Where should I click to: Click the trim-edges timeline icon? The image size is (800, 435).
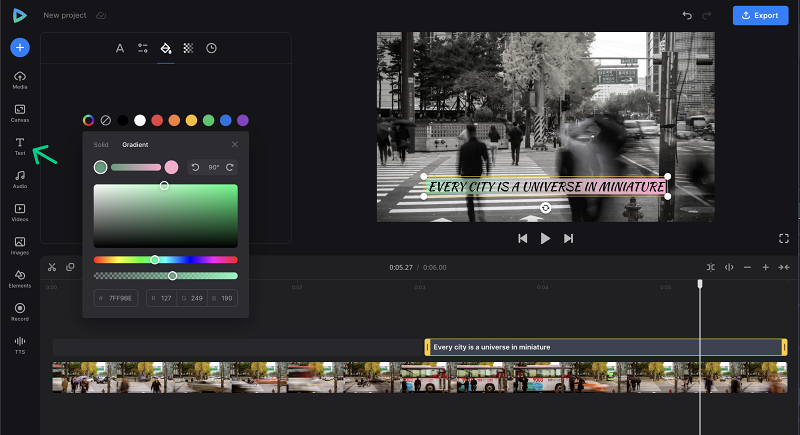pos(711,267)
